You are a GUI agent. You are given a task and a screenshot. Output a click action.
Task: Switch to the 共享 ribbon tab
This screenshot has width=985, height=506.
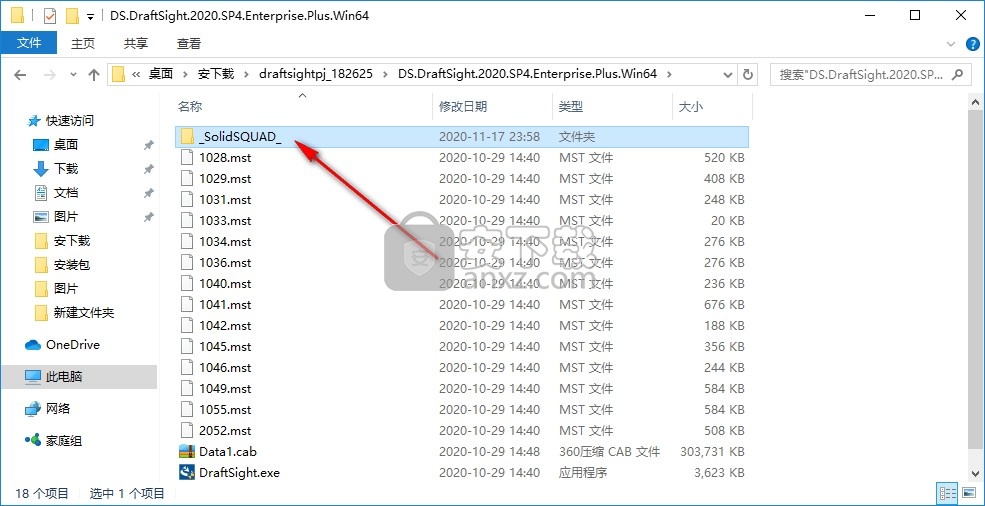(x=136, y=43)
